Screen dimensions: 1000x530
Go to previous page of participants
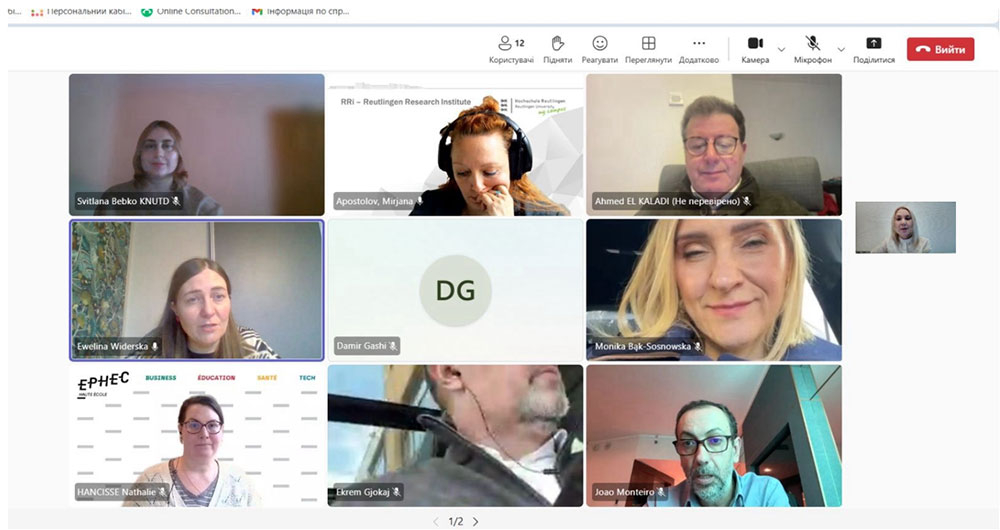435,521
